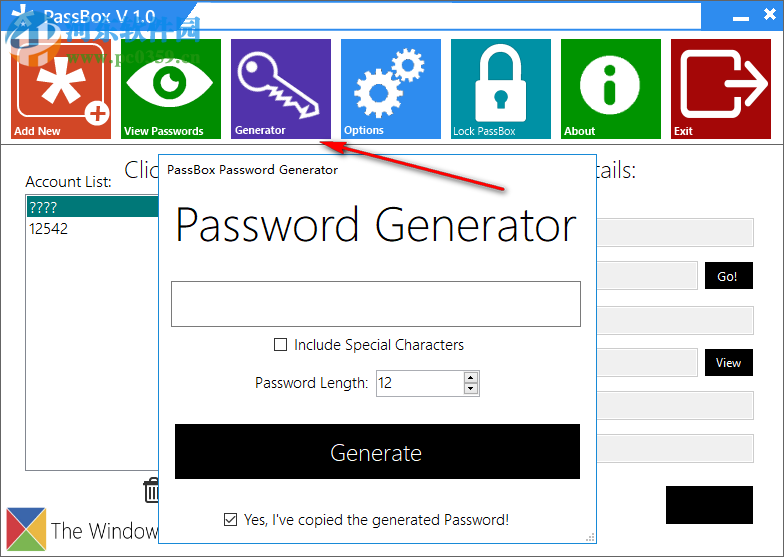
Task: Click the generated password text box
Action: click(x=375, y=304)
